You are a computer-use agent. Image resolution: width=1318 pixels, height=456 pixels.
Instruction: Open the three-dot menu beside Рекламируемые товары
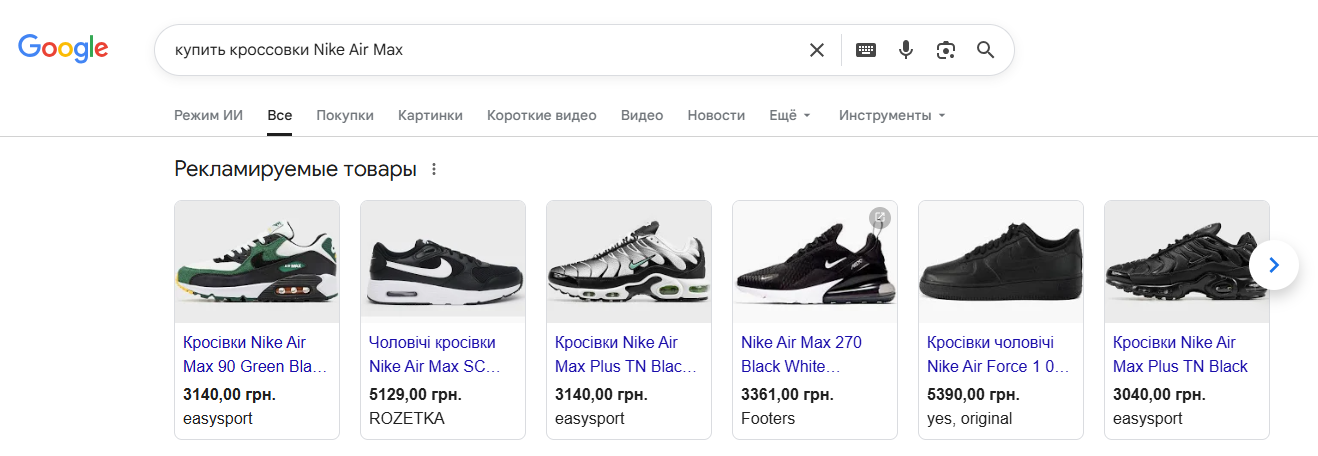point(434,169)
